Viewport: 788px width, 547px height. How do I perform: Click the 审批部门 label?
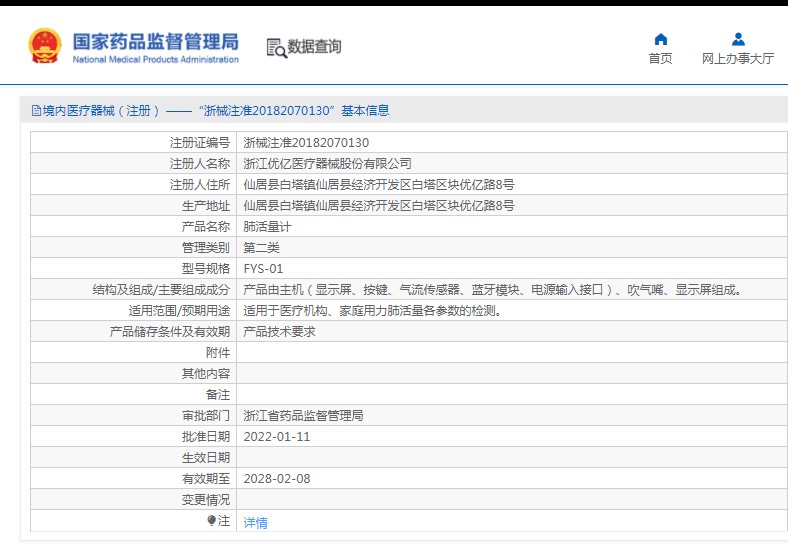coord(206,416)
